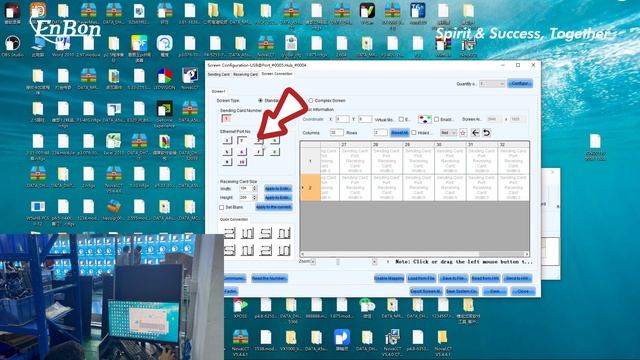Select Complex Screen radio button
This screenshot has height=360, width=640.
[x=311, y=100]
